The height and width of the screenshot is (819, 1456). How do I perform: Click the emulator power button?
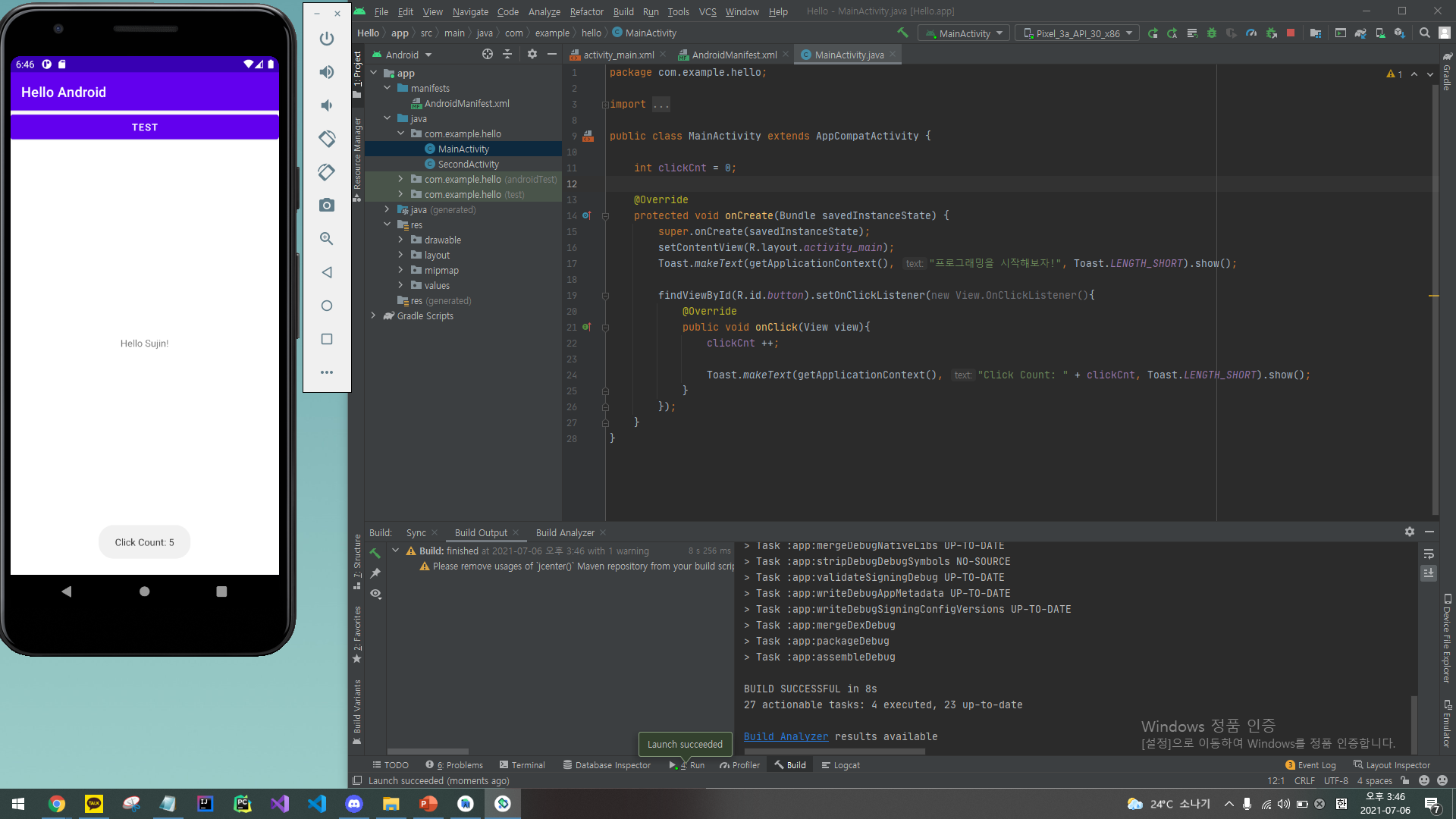(x=327, y=39)
